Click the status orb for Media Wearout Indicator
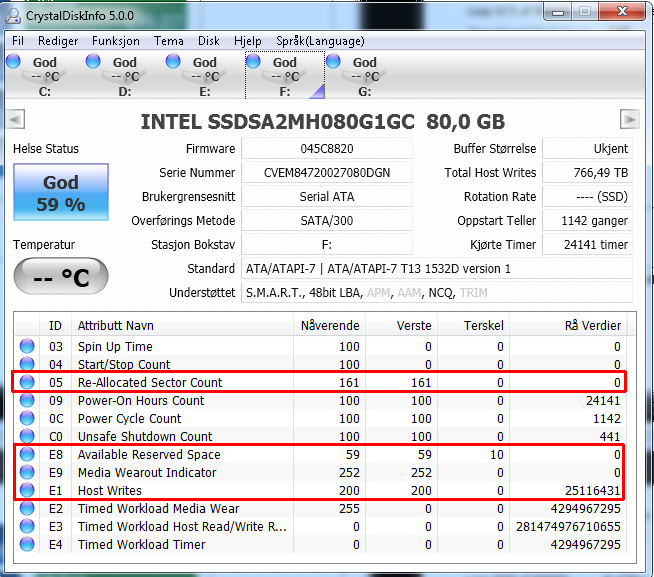 [27, 472]
